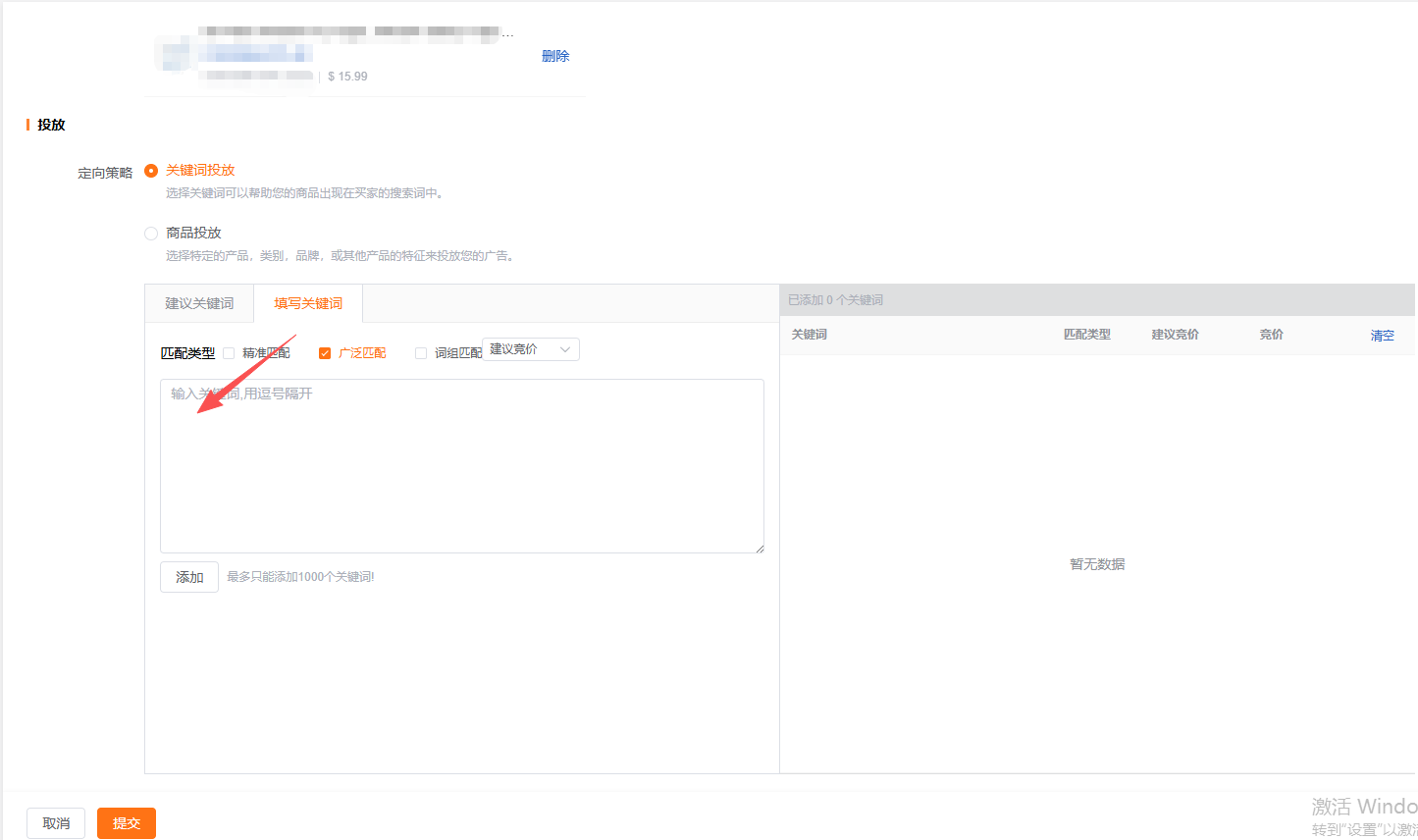Click the 匹配类型 column header
The width and height of the screenshot is (1418, 840).
pos(1086,335)
